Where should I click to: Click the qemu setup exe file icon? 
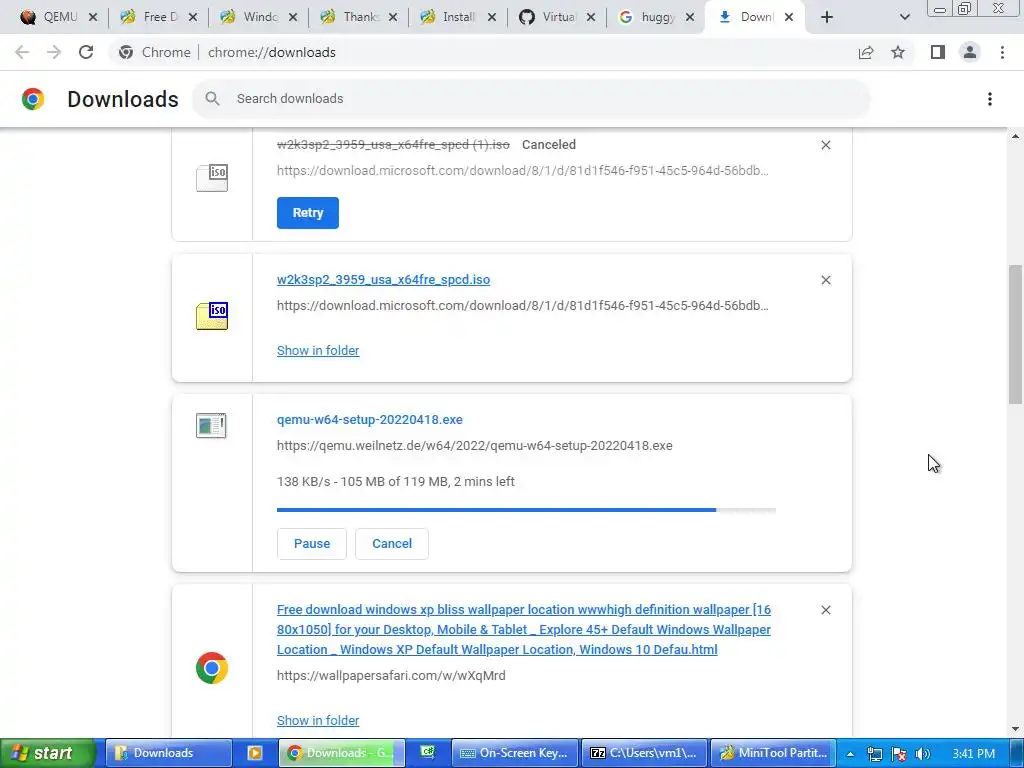click(212, 426)
